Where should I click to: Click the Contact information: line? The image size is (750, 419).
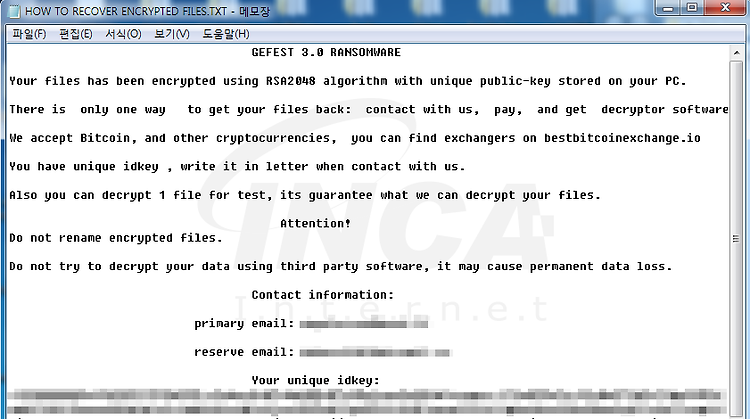(323, 295)
